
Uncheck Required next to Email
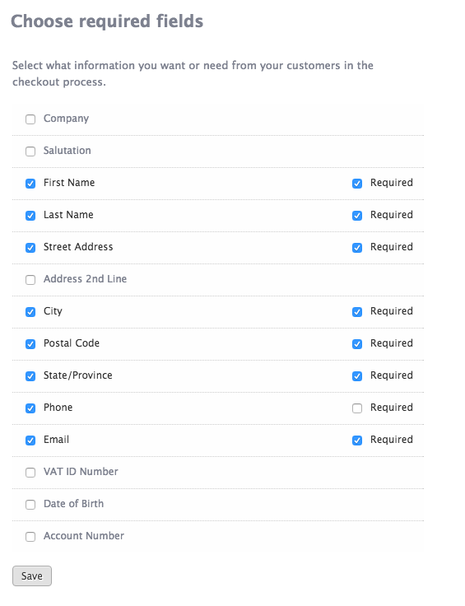pos(357,440)
